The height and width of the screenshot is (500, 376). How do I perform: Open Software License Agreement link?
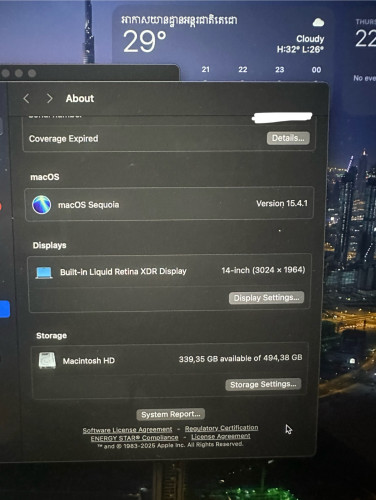click(127, 430)
